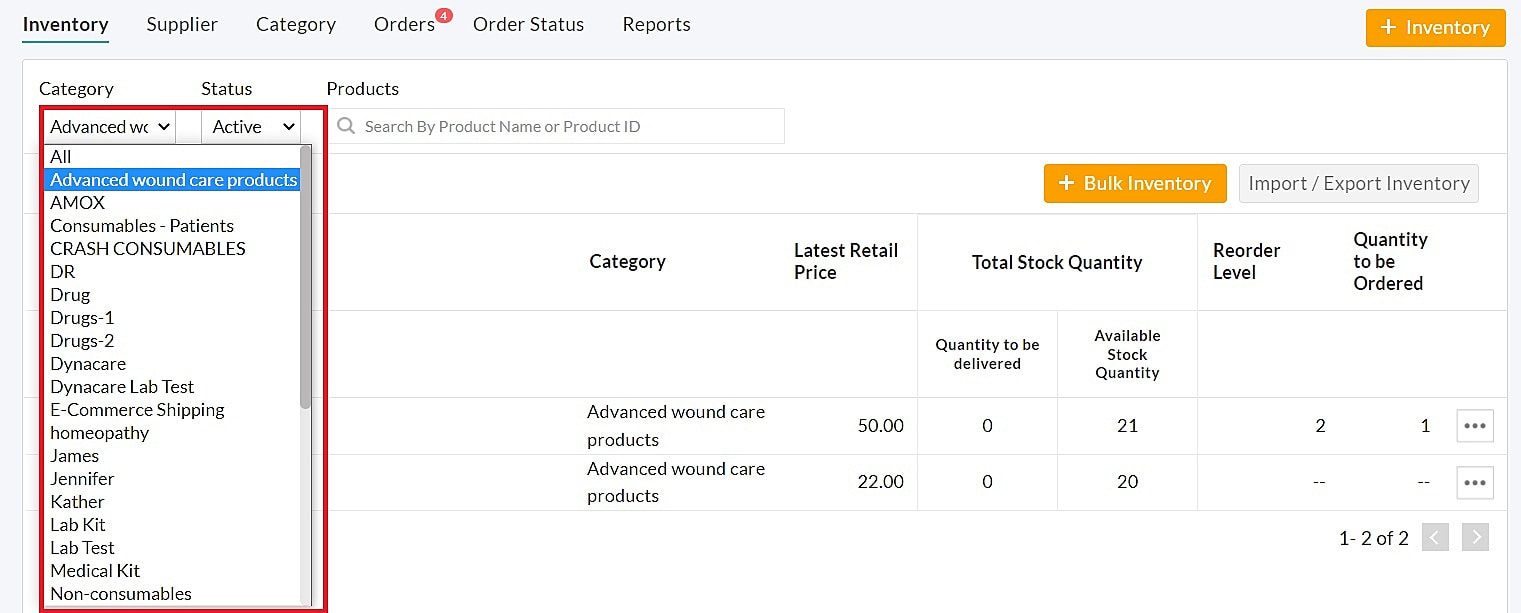The image size is (1521, 613).
Task: Go to next page arrow
Action: point(1474,538)
